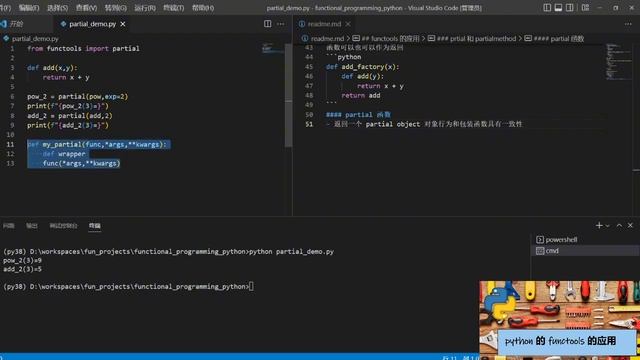The height and width of the screenshot is (360, 640).
Task: Select the readme.md editor tab
Action: (324, 24)
